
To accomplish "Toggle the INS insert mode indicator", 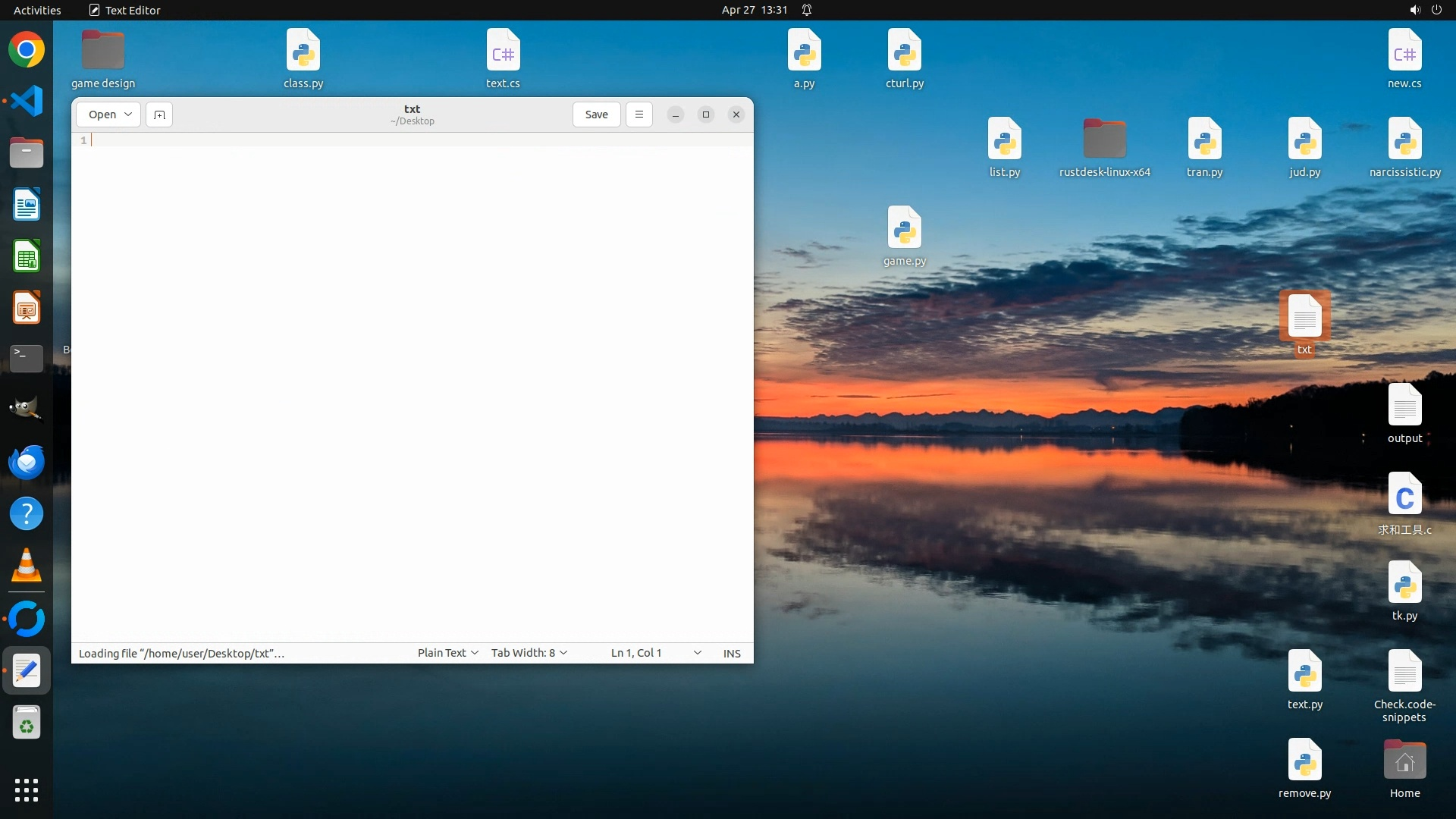I will pos(731,653).
